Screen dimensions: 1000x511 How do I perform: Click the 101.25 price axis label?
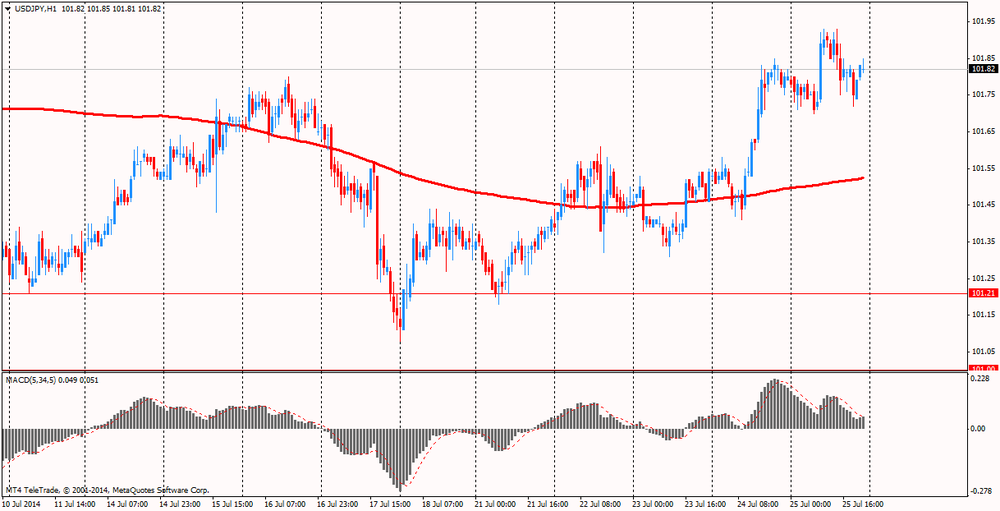pyautogui.click(x=983, y=279)
